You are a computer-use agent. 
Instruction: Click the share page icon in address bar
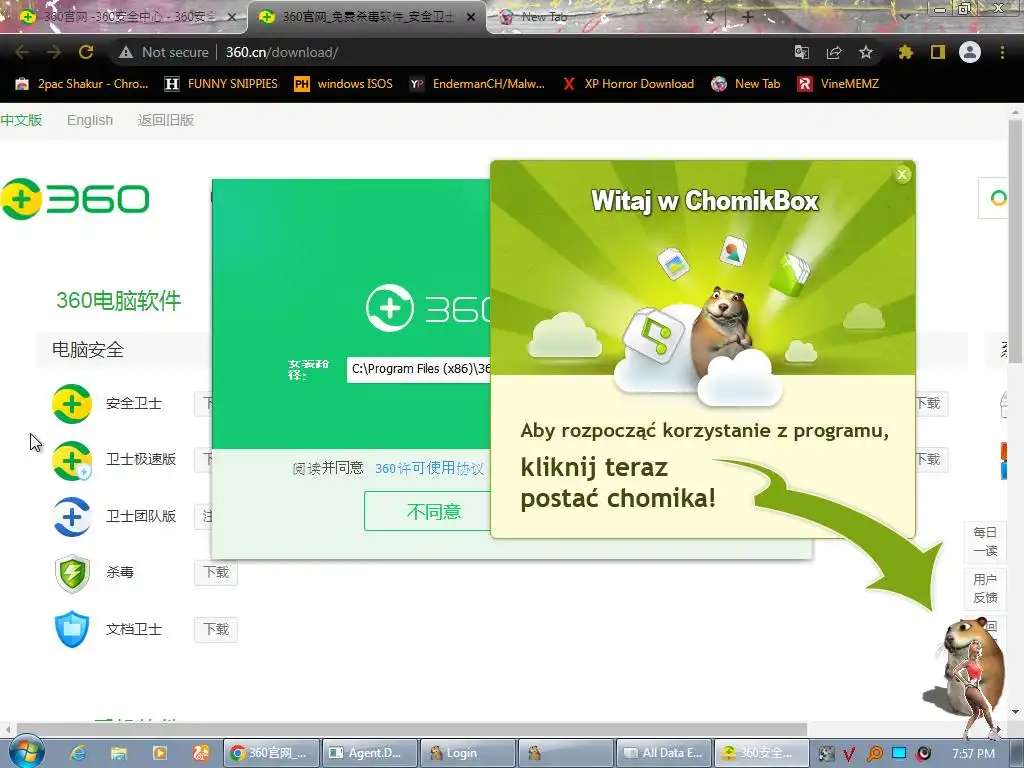[833, 52]
